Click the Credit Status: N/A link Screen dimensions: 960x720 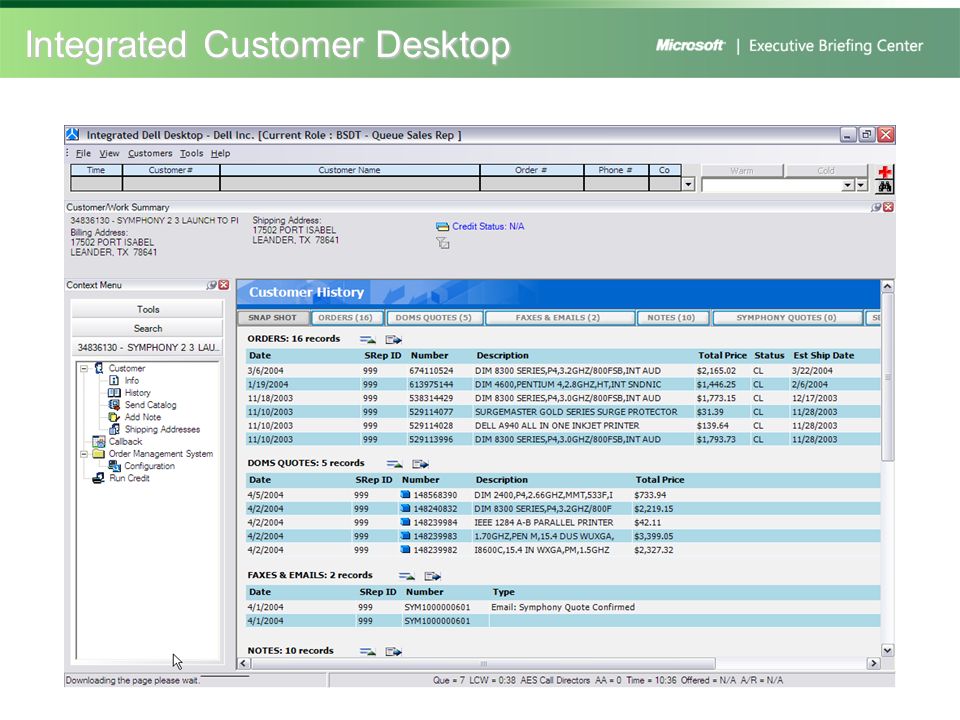(488, 227)
